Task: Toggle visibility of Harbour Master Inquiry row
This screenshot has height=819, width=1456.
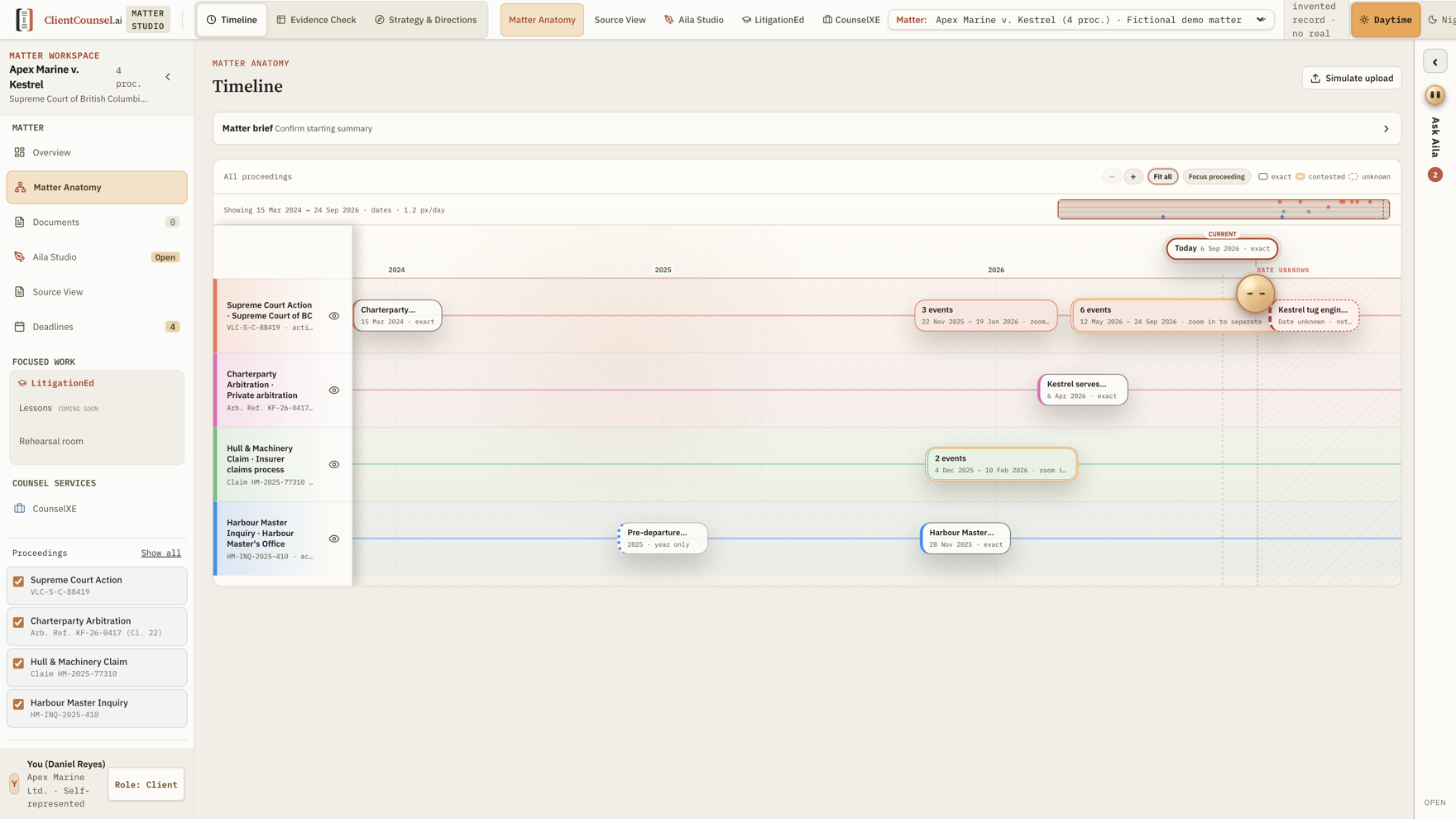Action: tap(334, 539)
